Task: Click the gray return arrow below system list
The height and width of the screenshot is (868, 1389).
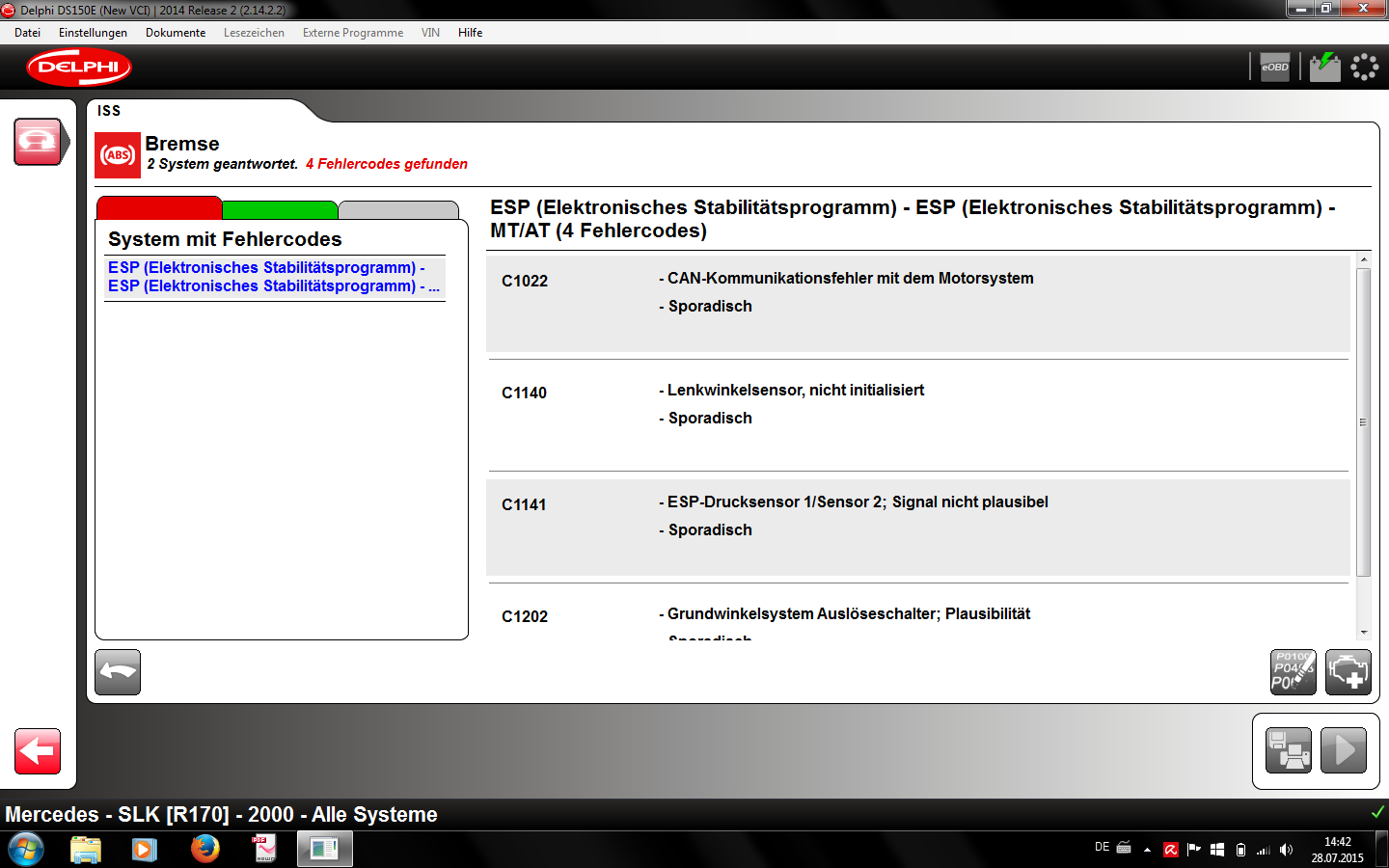Action: [x=118, y=672]
